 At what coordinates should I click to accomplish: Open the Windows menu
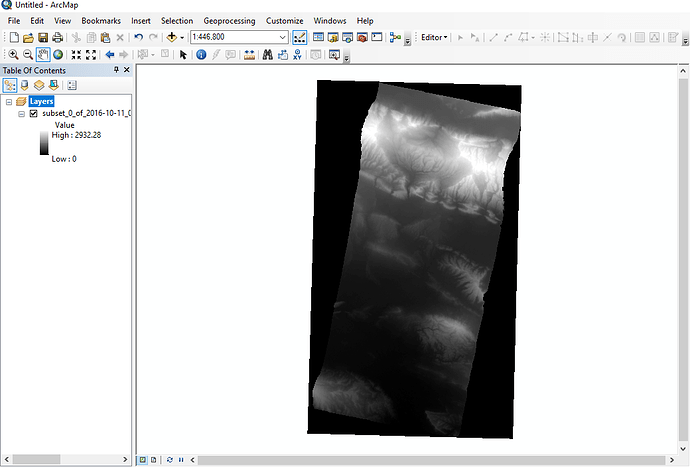coord(330,21)
